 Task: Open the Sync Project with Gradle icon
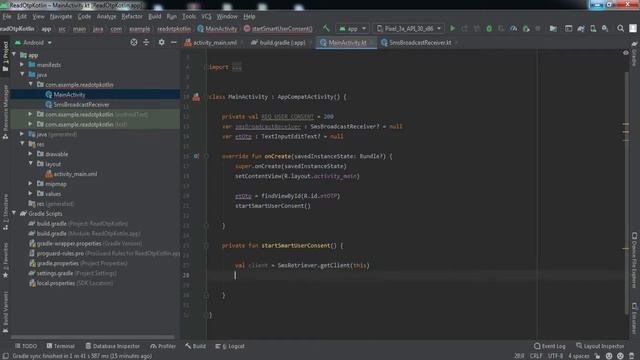[581, 29]
